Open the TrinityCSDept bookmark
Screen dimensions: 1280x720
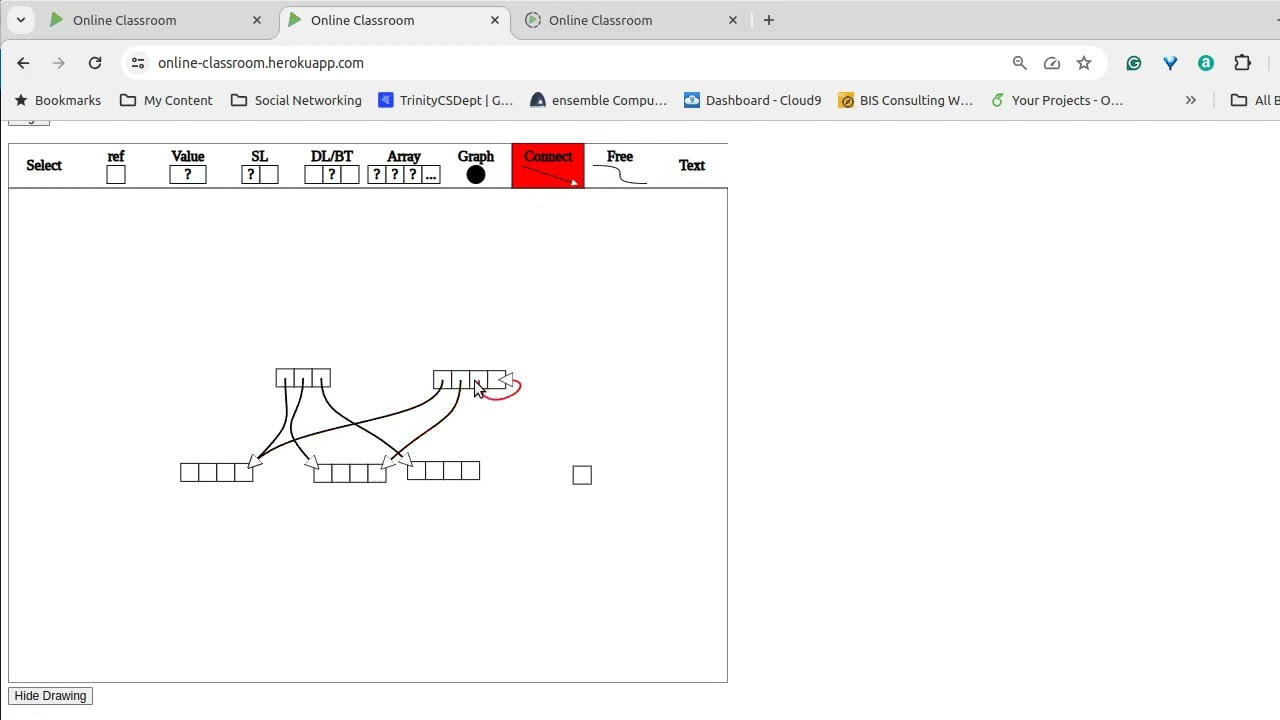pyautogui.click(x=446, y=100)
